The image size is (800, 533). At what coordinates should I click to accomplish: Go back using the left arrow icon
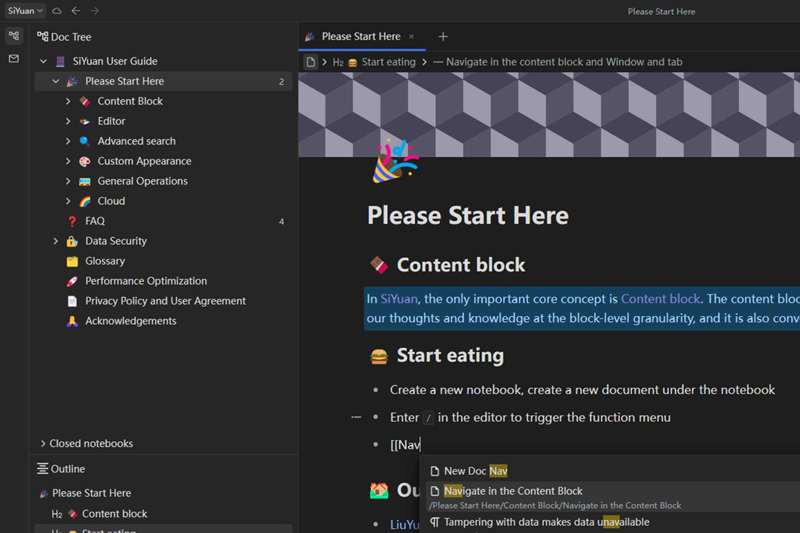(76, 11)
